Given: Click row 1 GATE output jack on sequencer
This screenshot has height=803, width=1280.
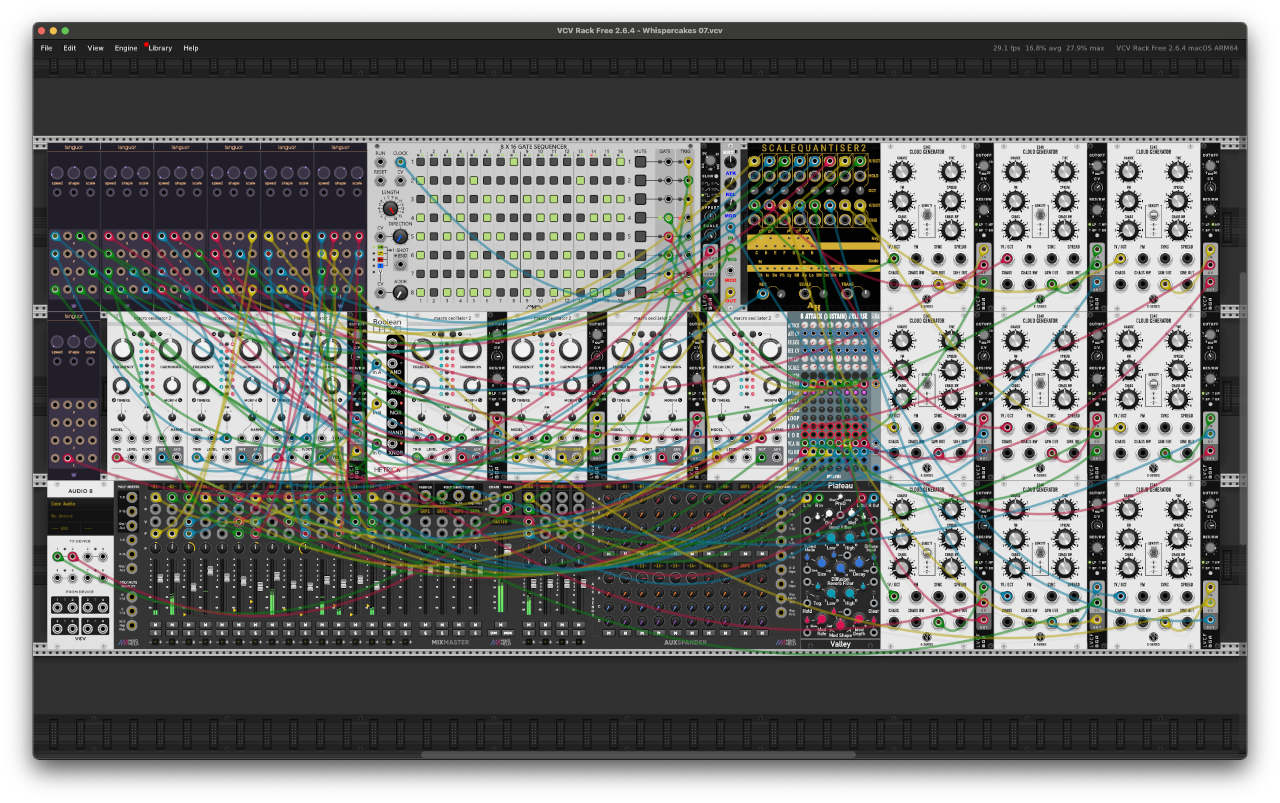Looking at the screenshot, I should tap(666, 162).
